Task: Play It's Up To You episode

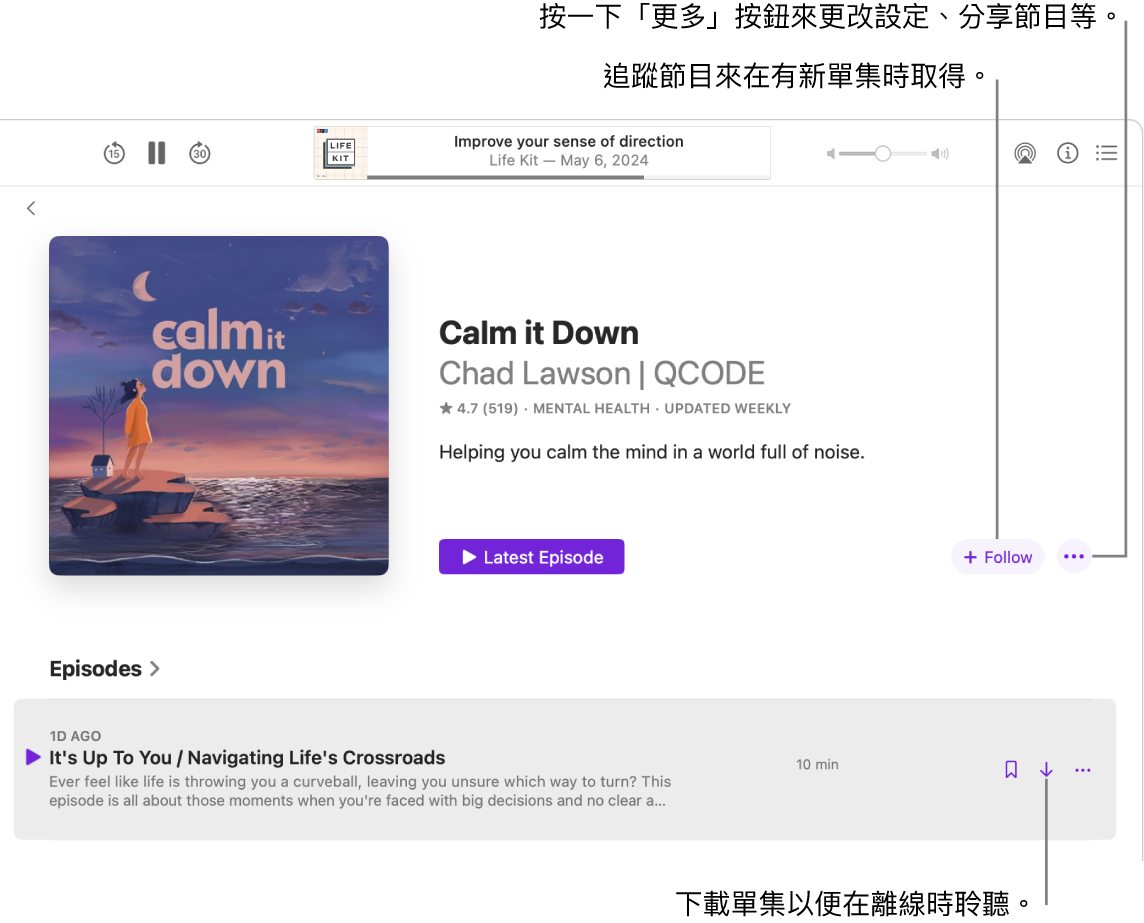Action: 32,757
